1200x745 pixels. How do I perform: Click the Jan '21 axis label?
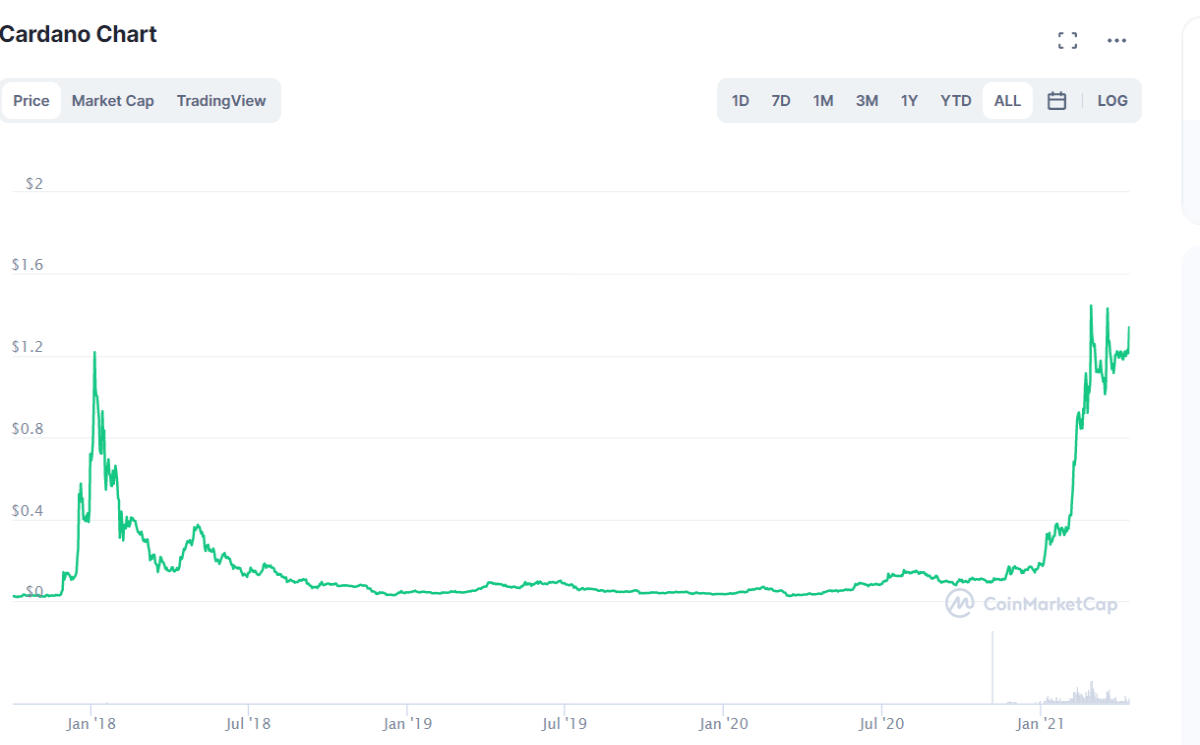(x=1044, y=721)
